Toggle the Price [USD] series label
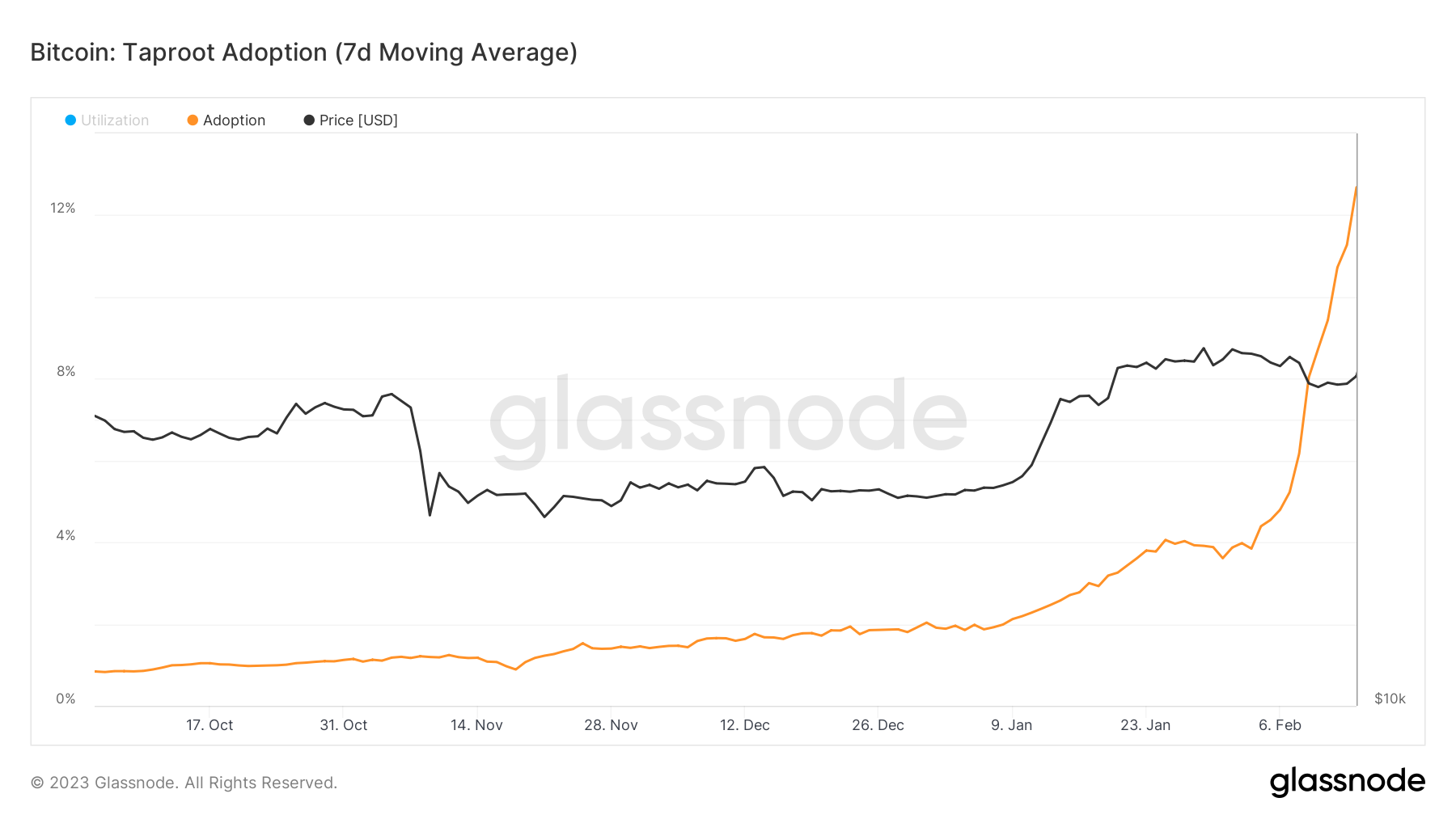Screen dimensions: 1456x819 coord(358,120)
